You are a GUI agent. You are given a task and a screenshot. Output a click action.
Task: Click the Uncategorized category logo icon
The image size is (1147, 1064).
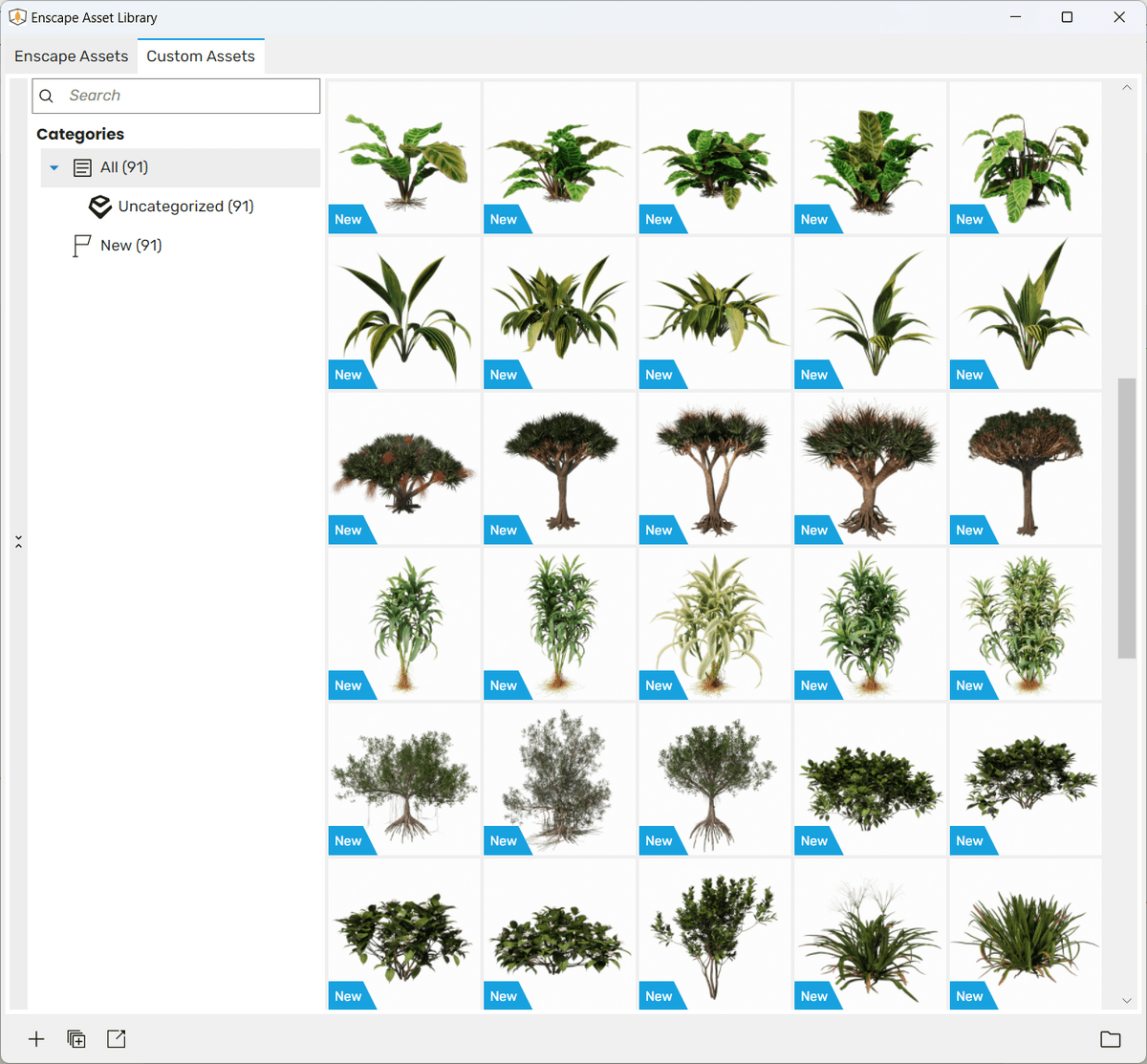100,206
